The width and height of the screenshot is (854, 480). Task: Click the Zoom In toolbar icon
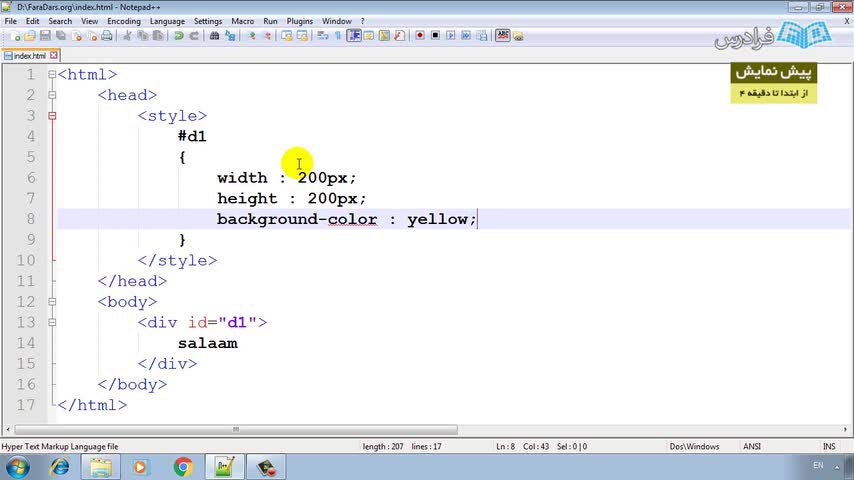[x=252, y=36]
